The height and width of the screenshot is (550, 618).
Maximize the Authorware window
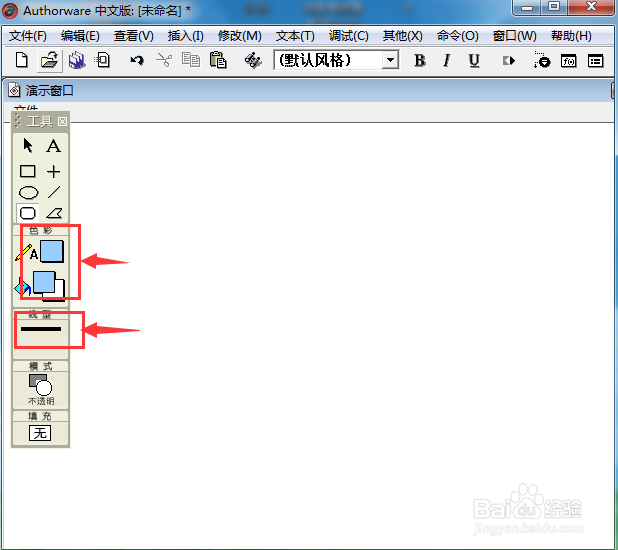point(554,7)
